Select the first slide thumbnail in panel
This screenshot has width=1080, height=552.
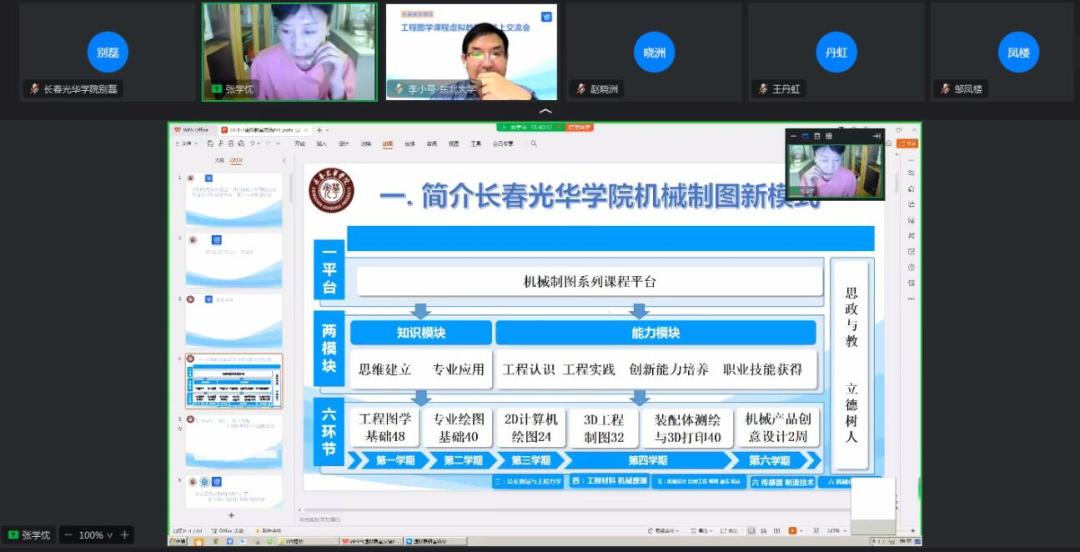coord(233,200)
